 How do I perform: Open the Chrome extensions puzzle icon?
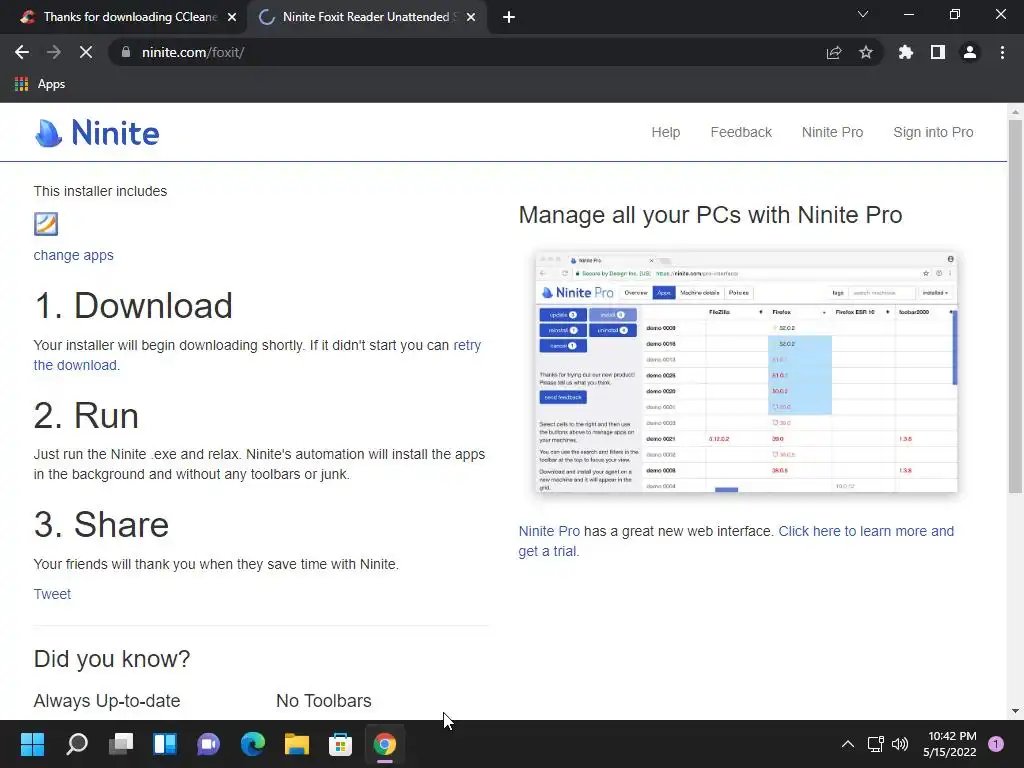click(906, 52)
